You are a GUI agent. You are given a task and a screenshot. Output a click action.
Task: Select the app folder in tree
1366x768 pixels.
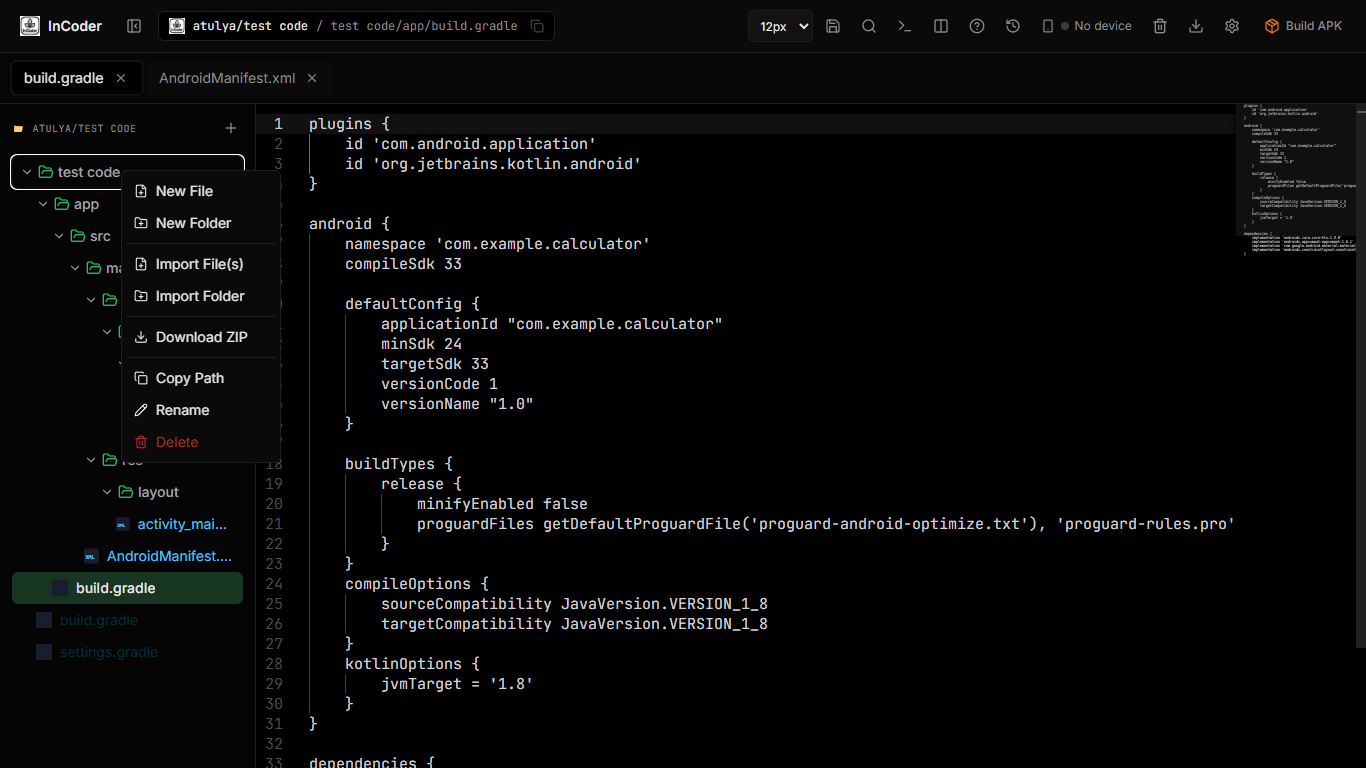(86, 204)
